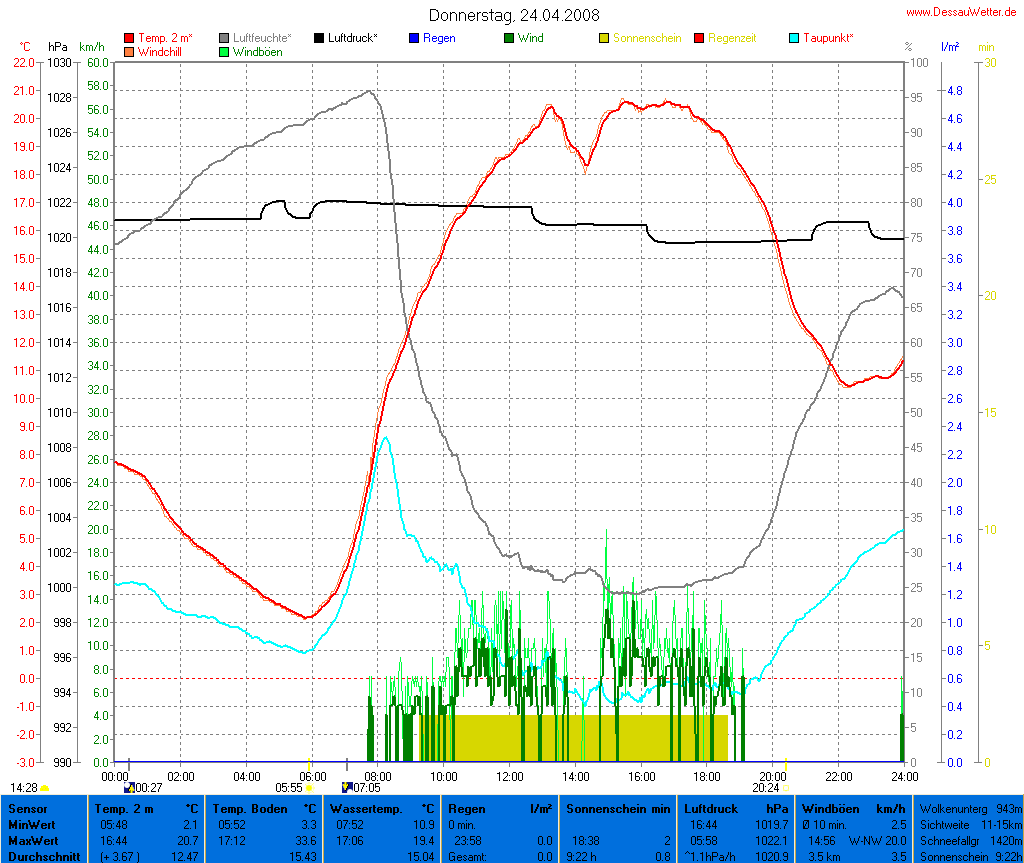The width and height of the screenshot is (1024, 863).
Task: Click the Sonnenschein min table header
Action: (618, 808)
